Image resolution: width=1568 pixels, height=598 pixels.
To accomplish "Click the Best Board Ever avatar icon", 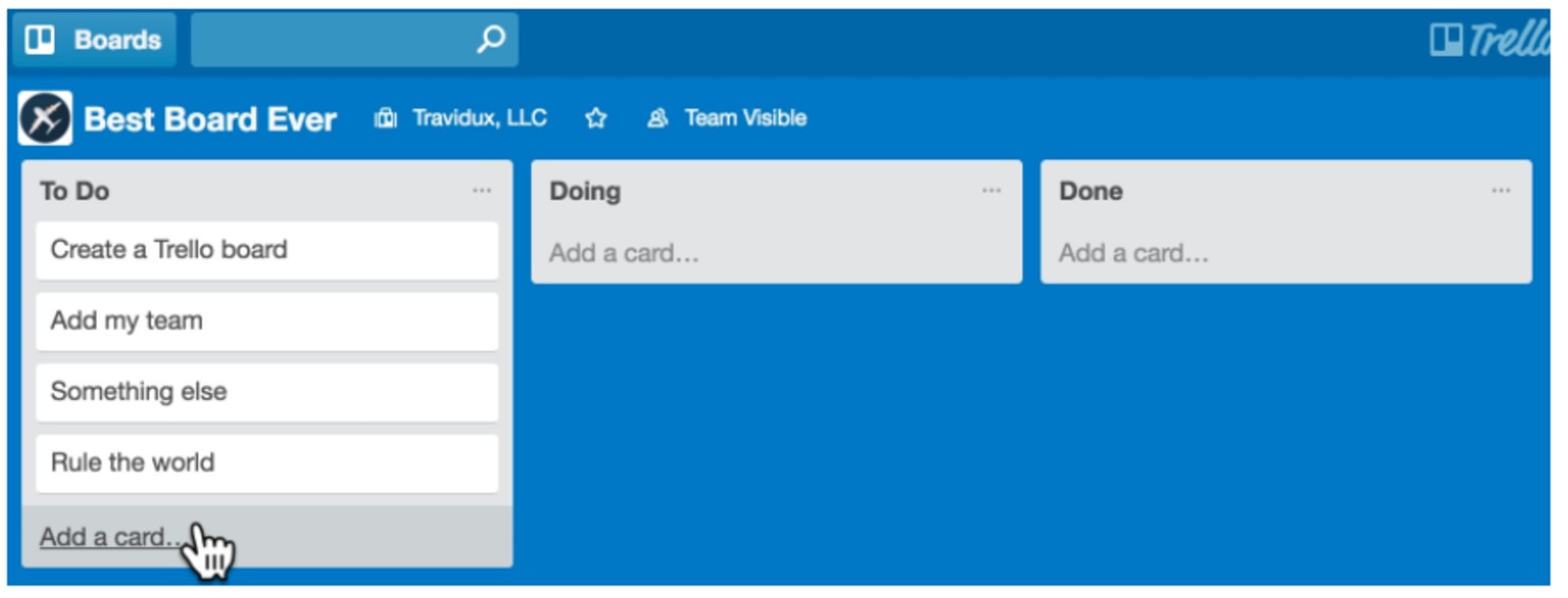I will point(46,118).
